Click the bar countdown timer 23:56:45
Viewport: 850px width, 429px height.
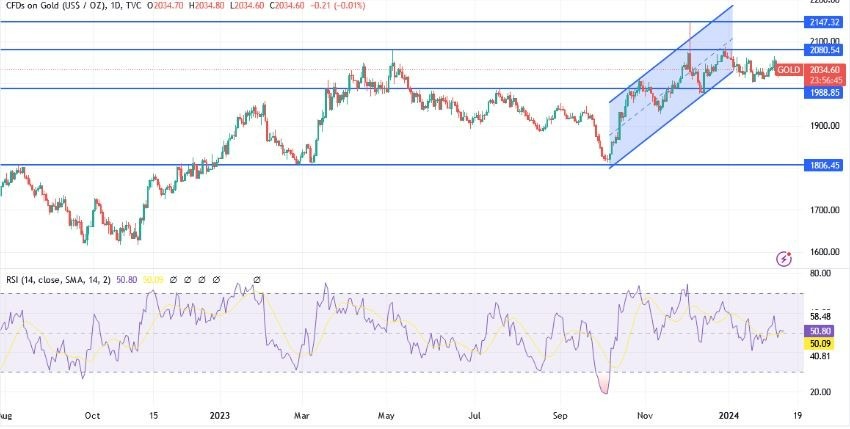(824, 80)
